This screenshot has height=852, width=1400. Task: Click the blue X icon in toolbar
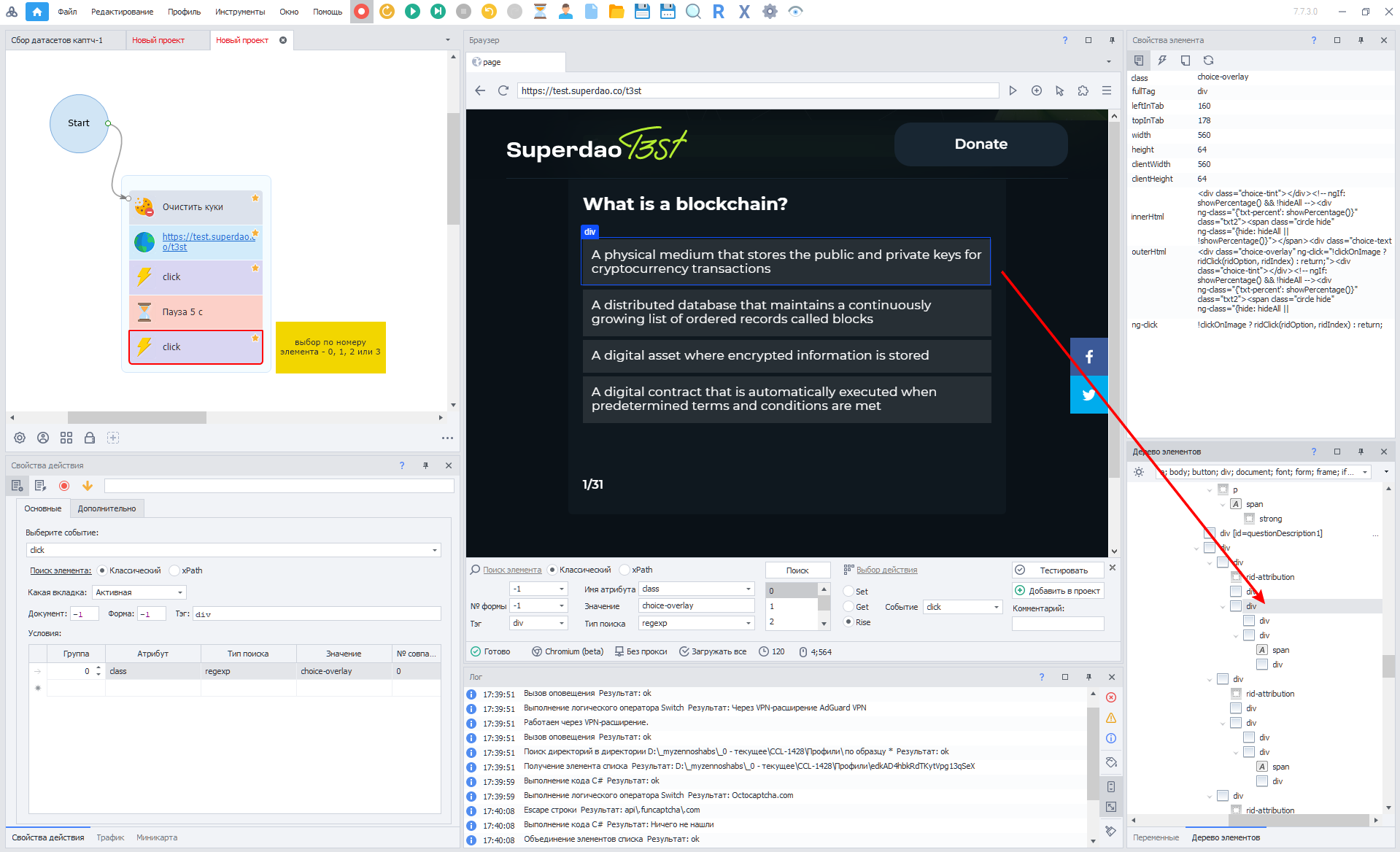(x=744, y=12)
